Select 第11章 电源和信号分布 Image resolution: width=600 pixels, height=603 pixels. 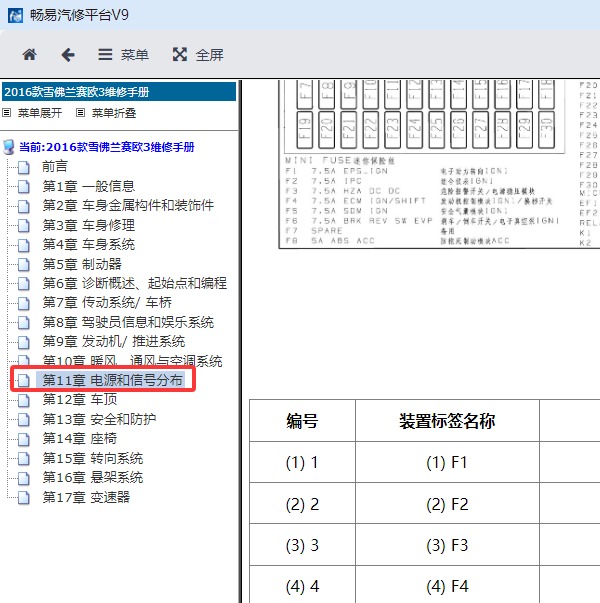[x=112, y=380]
